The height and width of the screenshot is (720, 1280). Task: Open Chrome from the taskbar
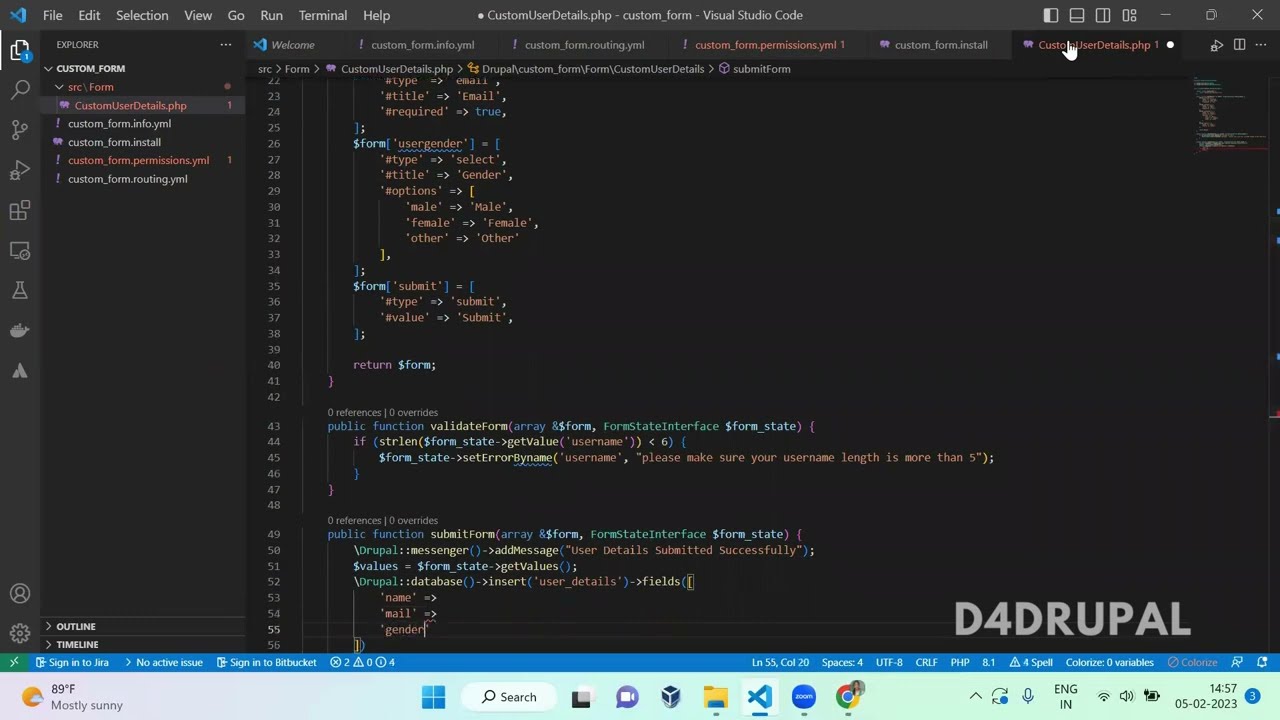[x=848, y=697]
